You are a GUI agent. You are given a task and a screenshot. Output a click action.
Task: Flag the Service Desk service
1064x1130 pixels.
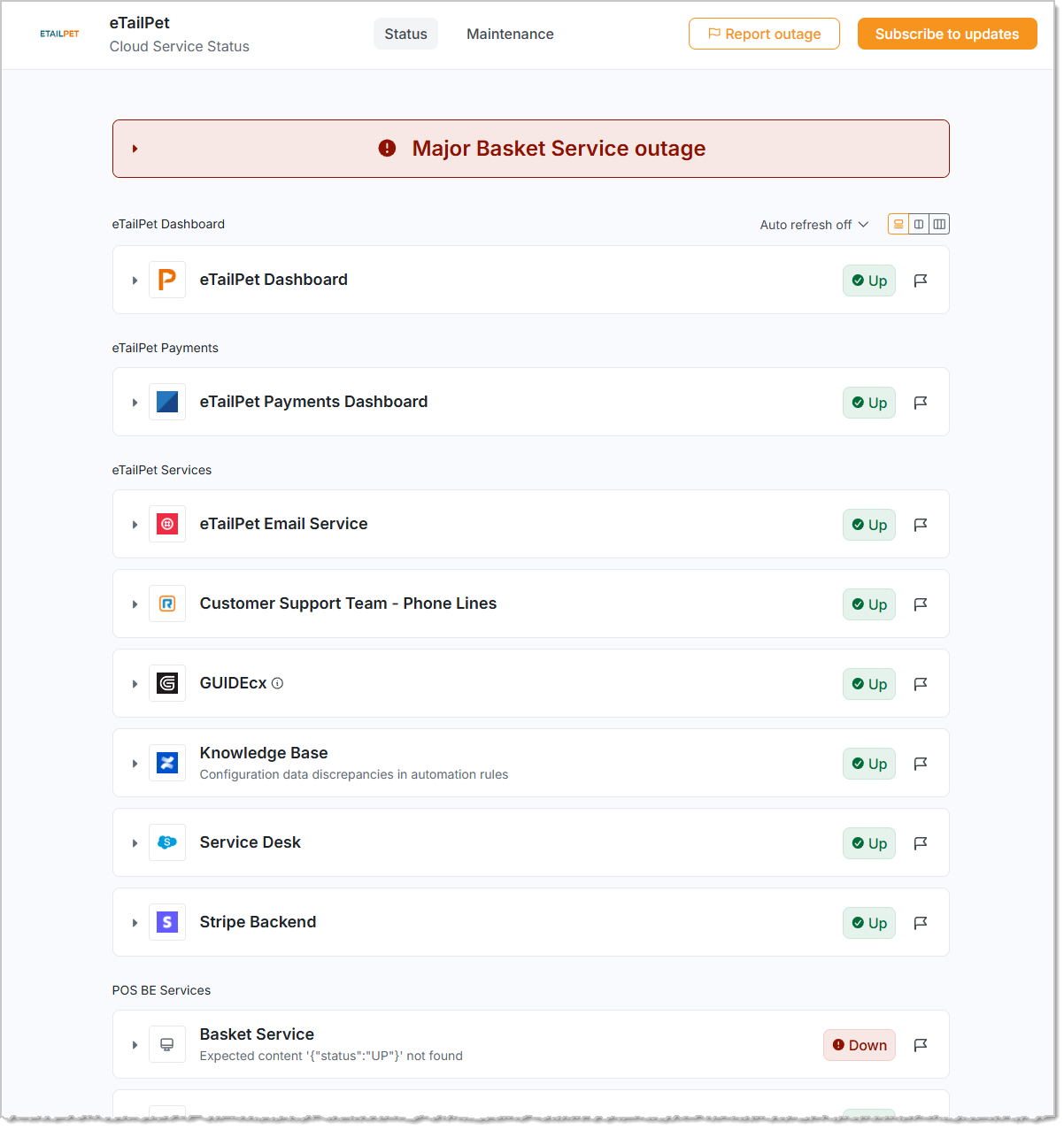tap(921, 843)
